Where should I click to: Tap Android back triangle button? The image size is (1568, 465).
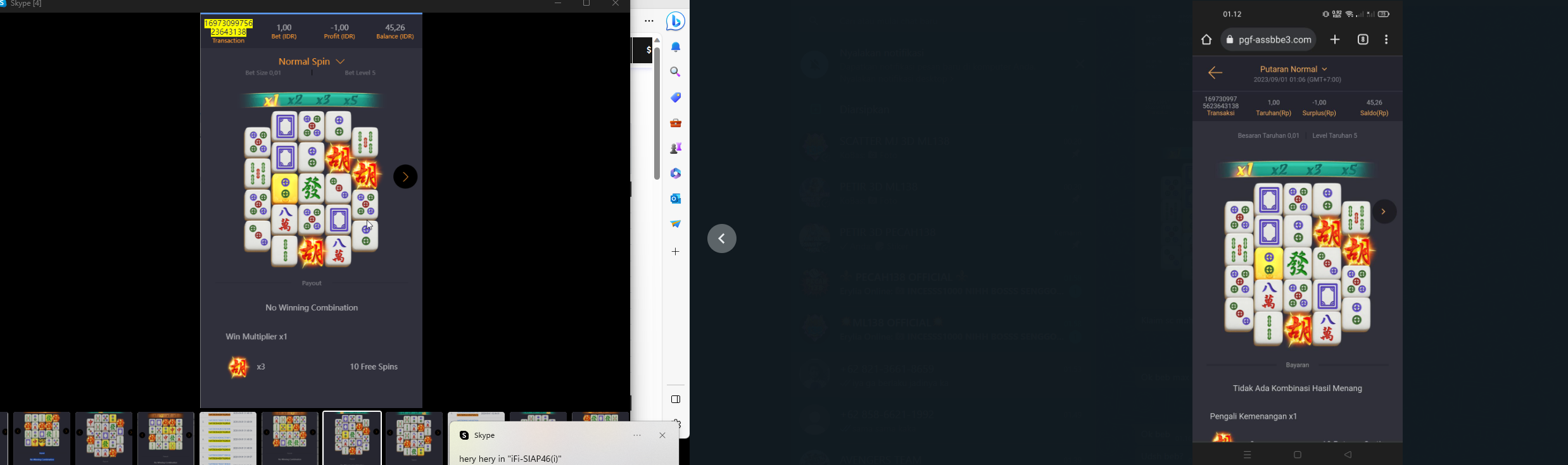[x=1348, y=455]
